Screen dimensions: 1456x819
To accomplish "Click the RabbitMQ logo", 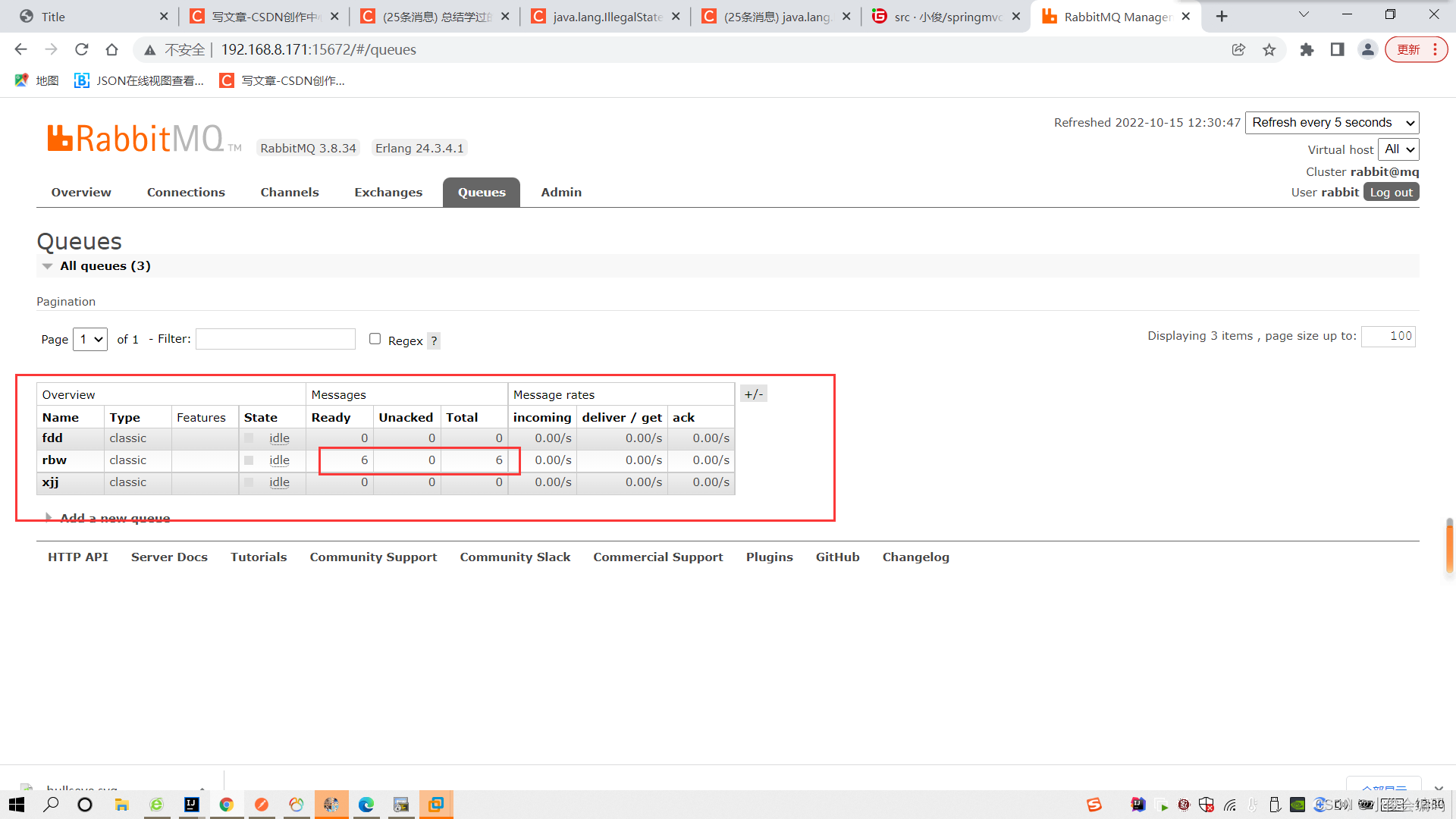I will point(135,140).
